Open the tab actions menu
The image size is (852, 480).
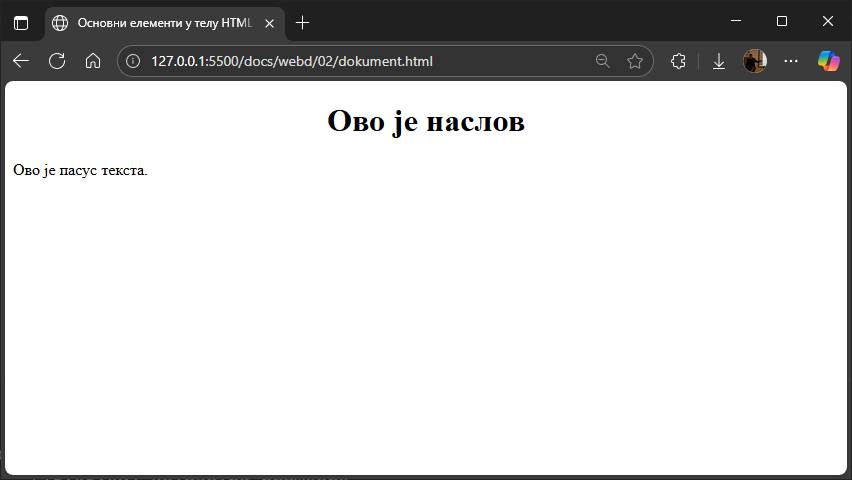click(x=21, y=23)
